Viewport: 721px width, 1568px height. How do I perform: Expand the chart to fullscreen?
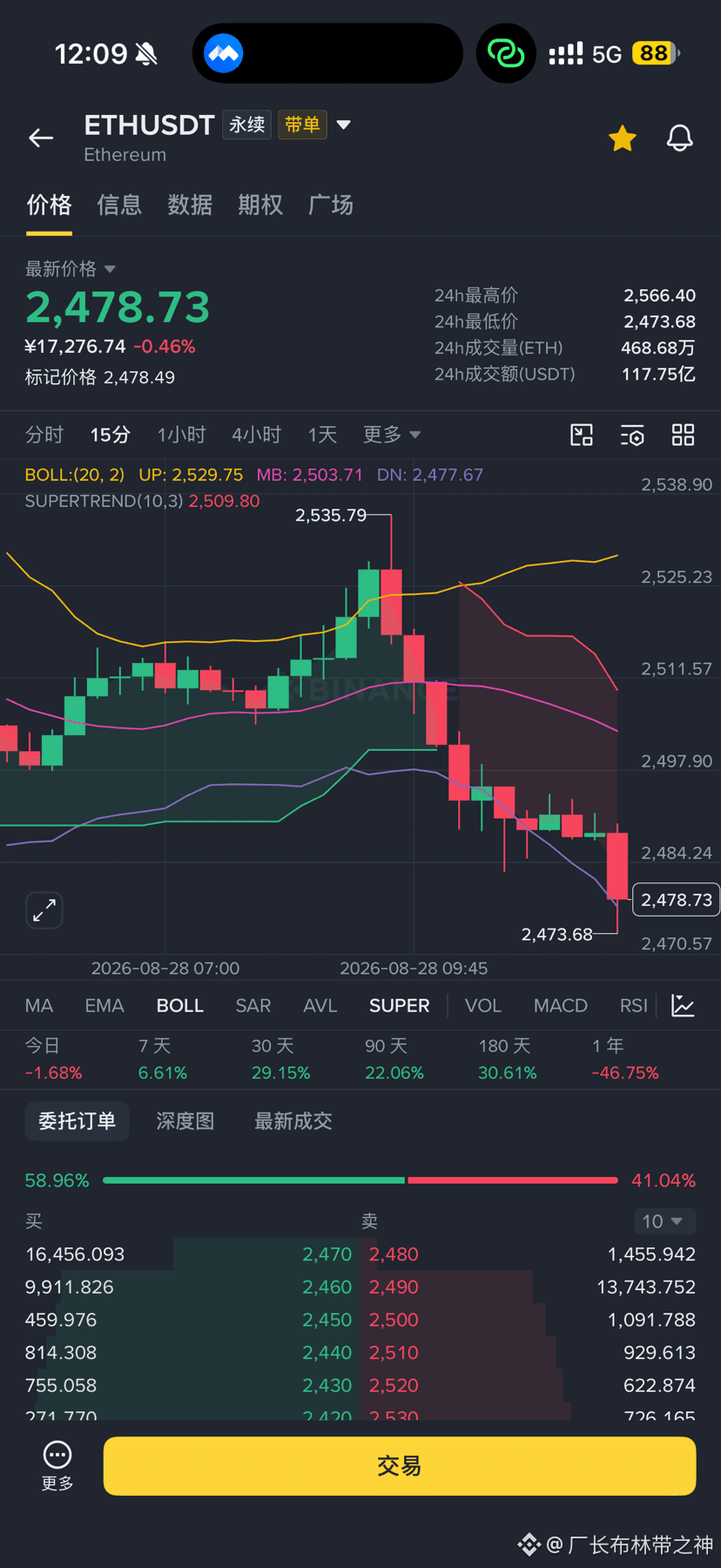pos(44,910)
